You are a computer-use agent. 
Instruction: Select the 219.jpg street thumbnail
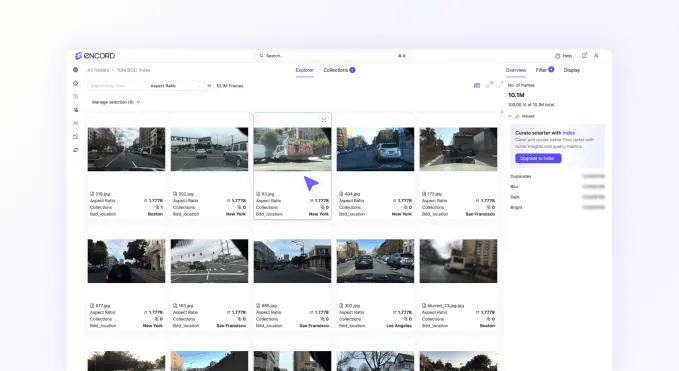pyautogui.click(x=126, y=149)
